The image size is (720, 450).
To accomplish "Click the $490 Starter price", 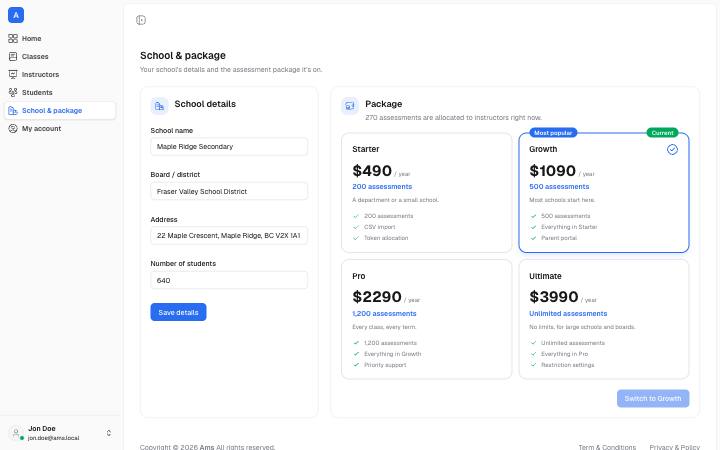I will [x=372, y=171].
